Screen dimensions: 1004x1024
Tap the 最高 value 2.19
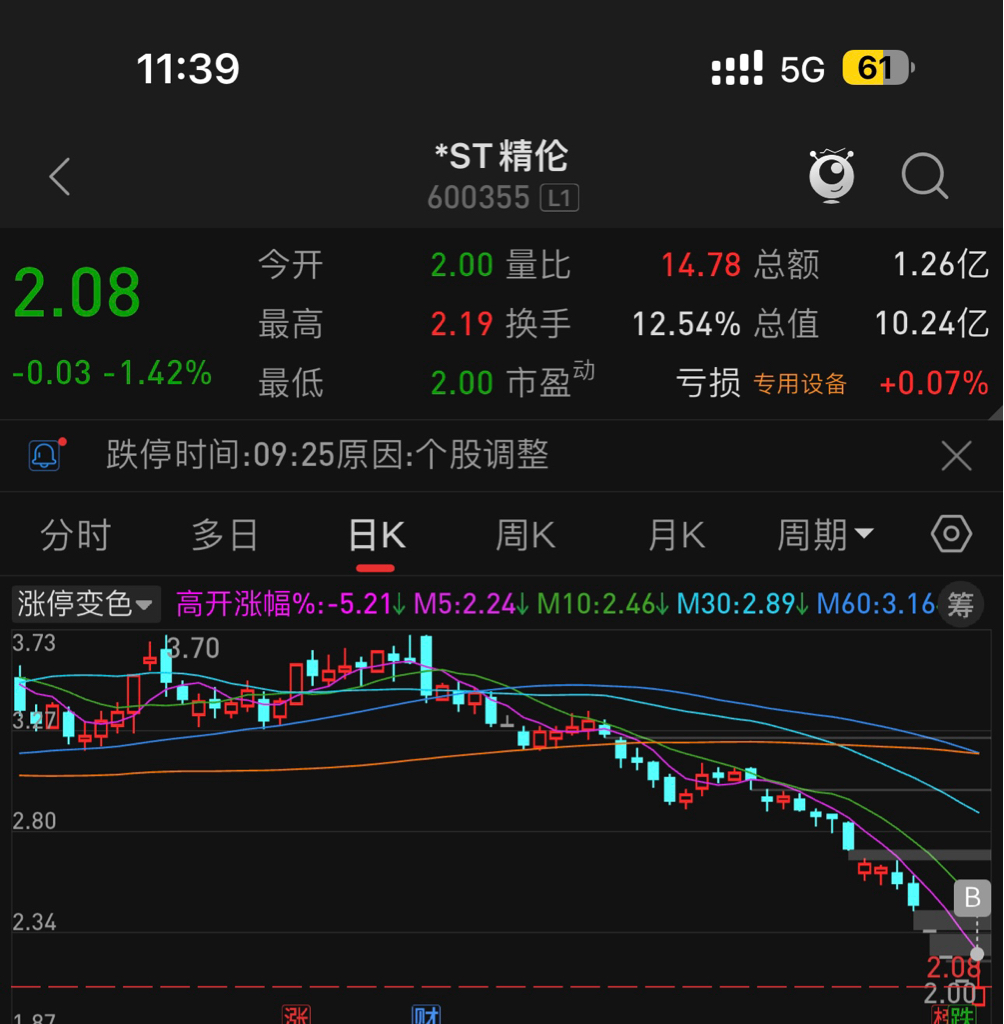pyautogui.click(x=462, y=324)
